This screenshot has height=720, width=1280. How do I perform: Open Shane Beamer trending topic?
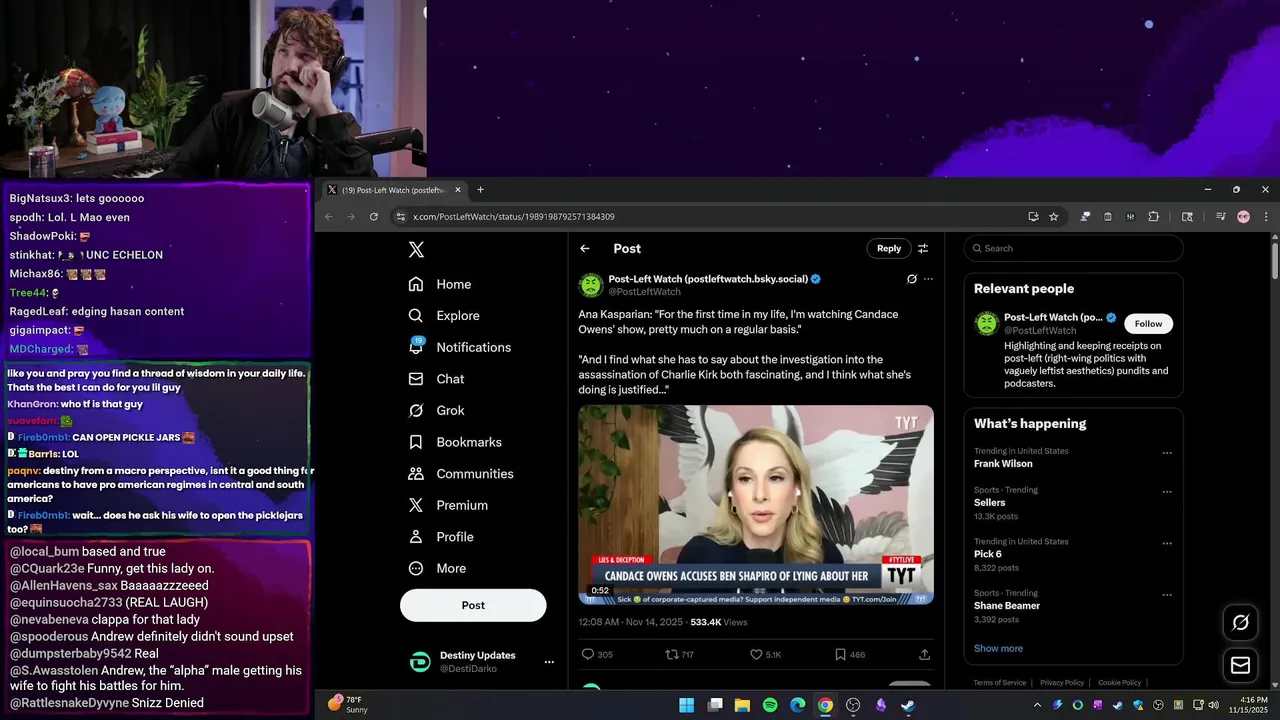1007,606
